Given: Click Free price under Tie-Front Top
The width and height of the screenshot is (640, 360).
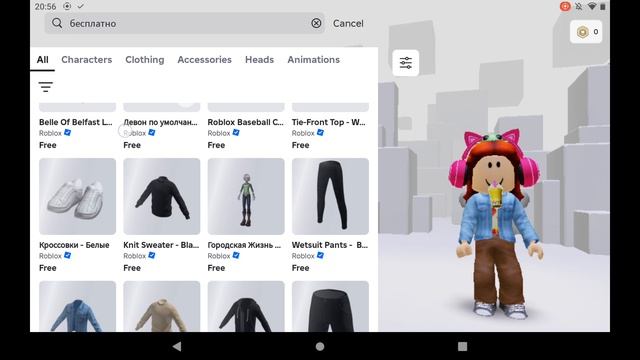Looking at the screenshot, I should (300, 145).
